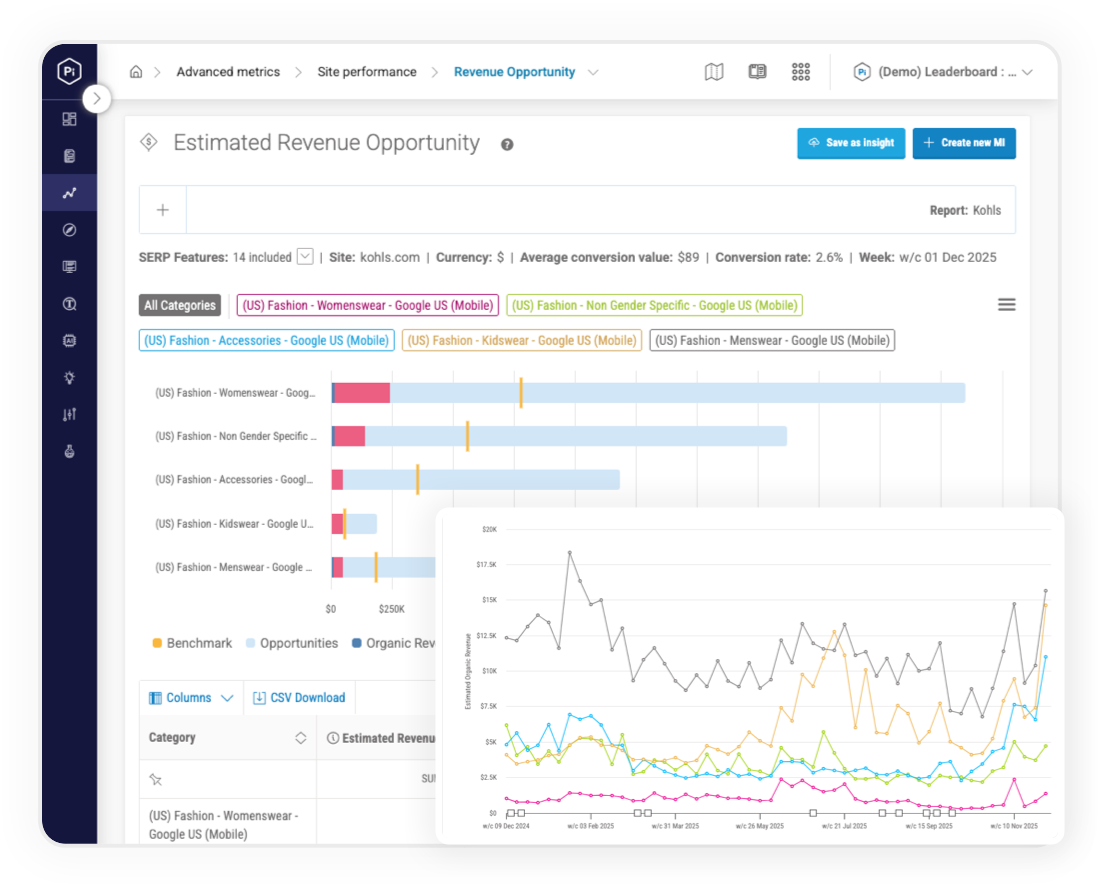
Task: Open the lab flask icon at sidebar bottom
Action: click(69, 451)
